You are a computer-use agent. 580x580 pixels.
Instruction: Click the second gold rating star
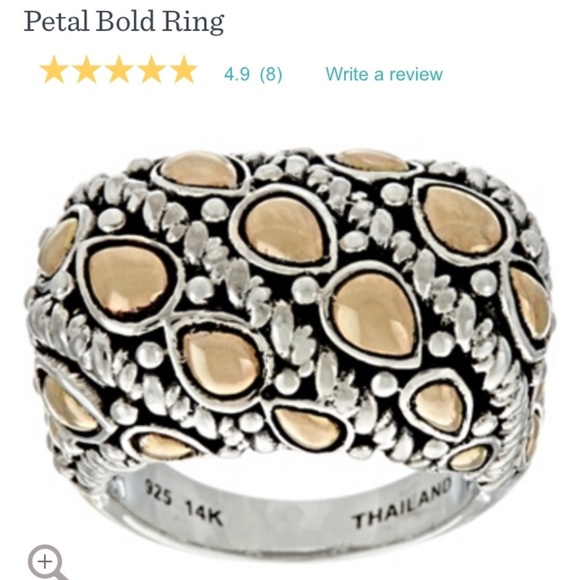pyautogui.click(x=87, y=69)
